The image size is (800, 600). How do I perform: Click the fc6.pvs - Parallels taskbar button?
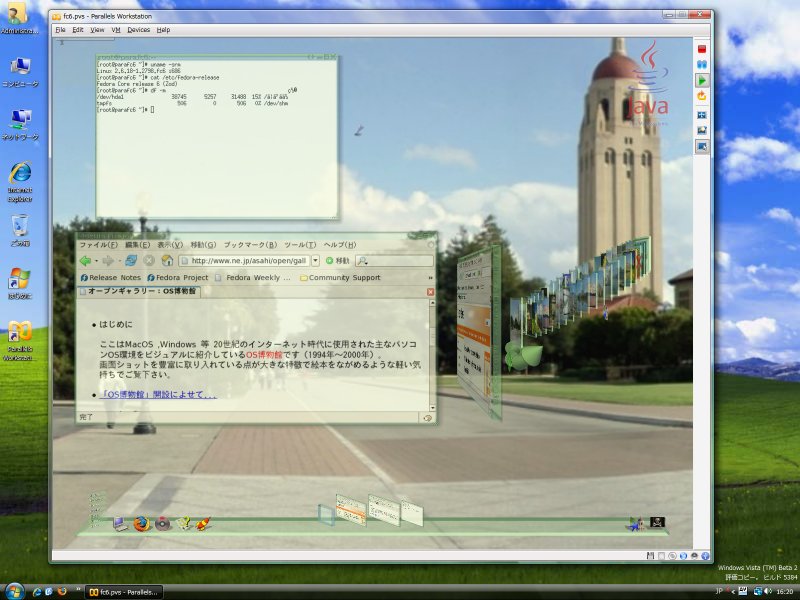click(x=124, y=592)
